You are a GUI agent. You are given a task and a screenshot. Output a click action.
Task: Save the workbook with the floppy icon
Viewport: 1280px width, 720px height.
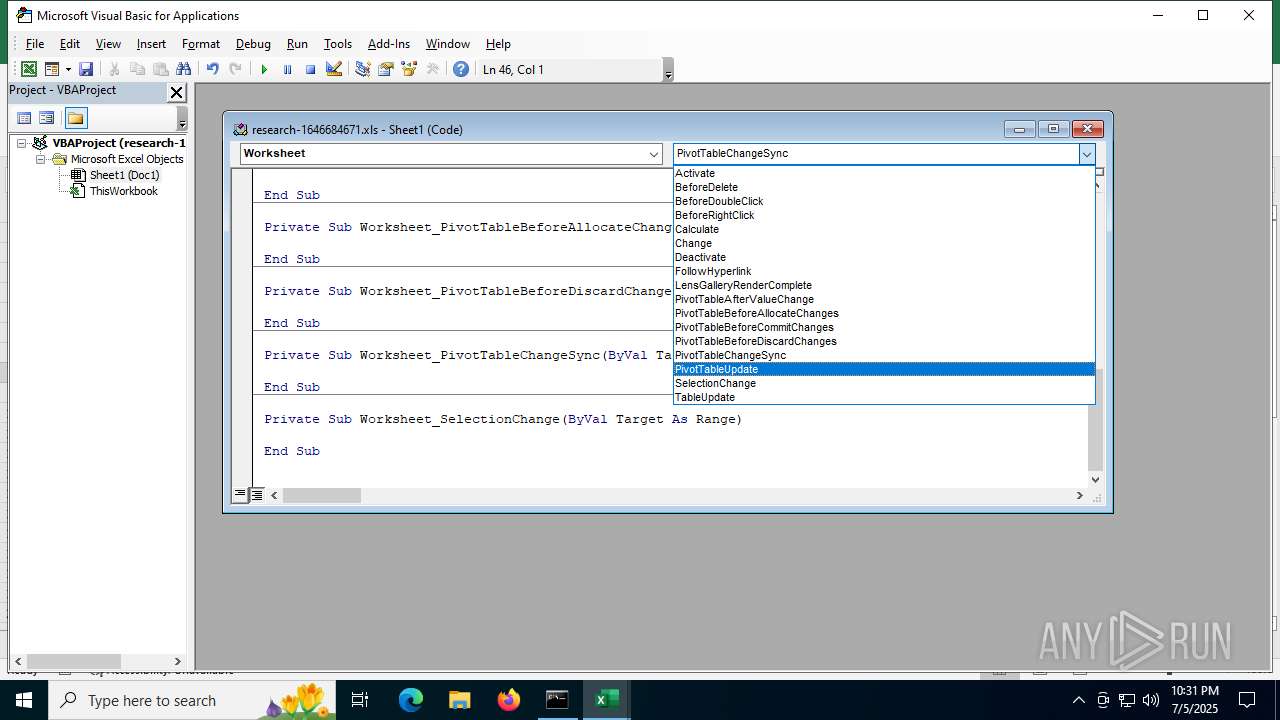(x=86, y=69)
